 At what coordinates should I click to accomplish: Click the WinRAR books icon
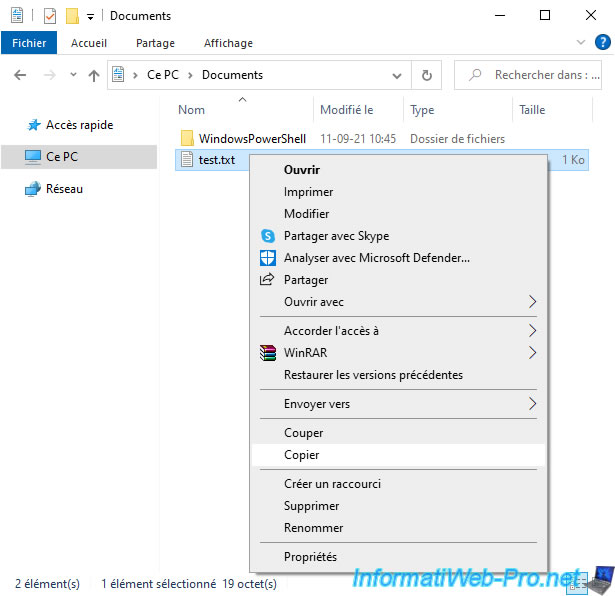(267, 353)
